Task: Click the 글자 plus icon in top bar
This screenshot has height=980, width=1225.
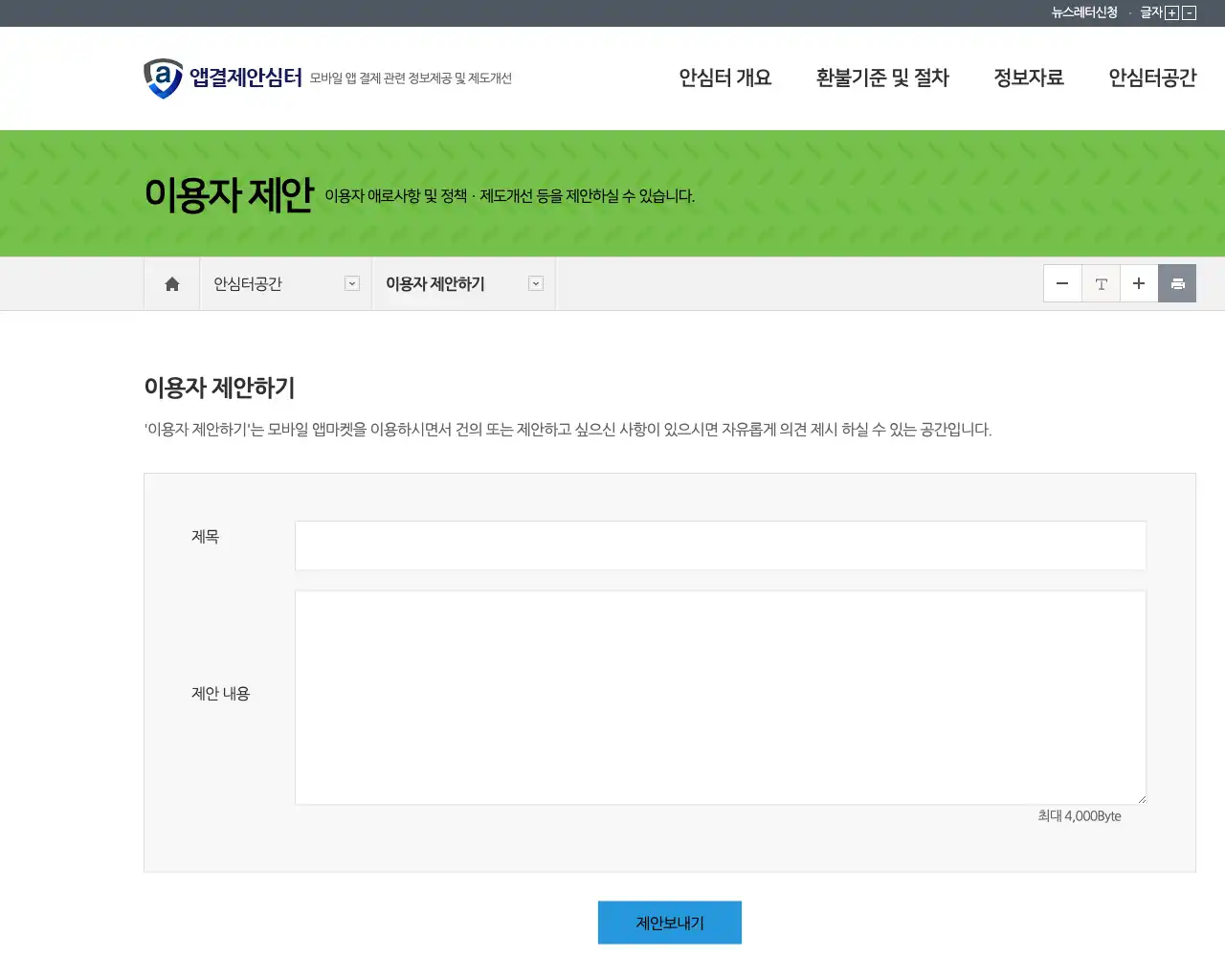Action: coord(1172,13)
